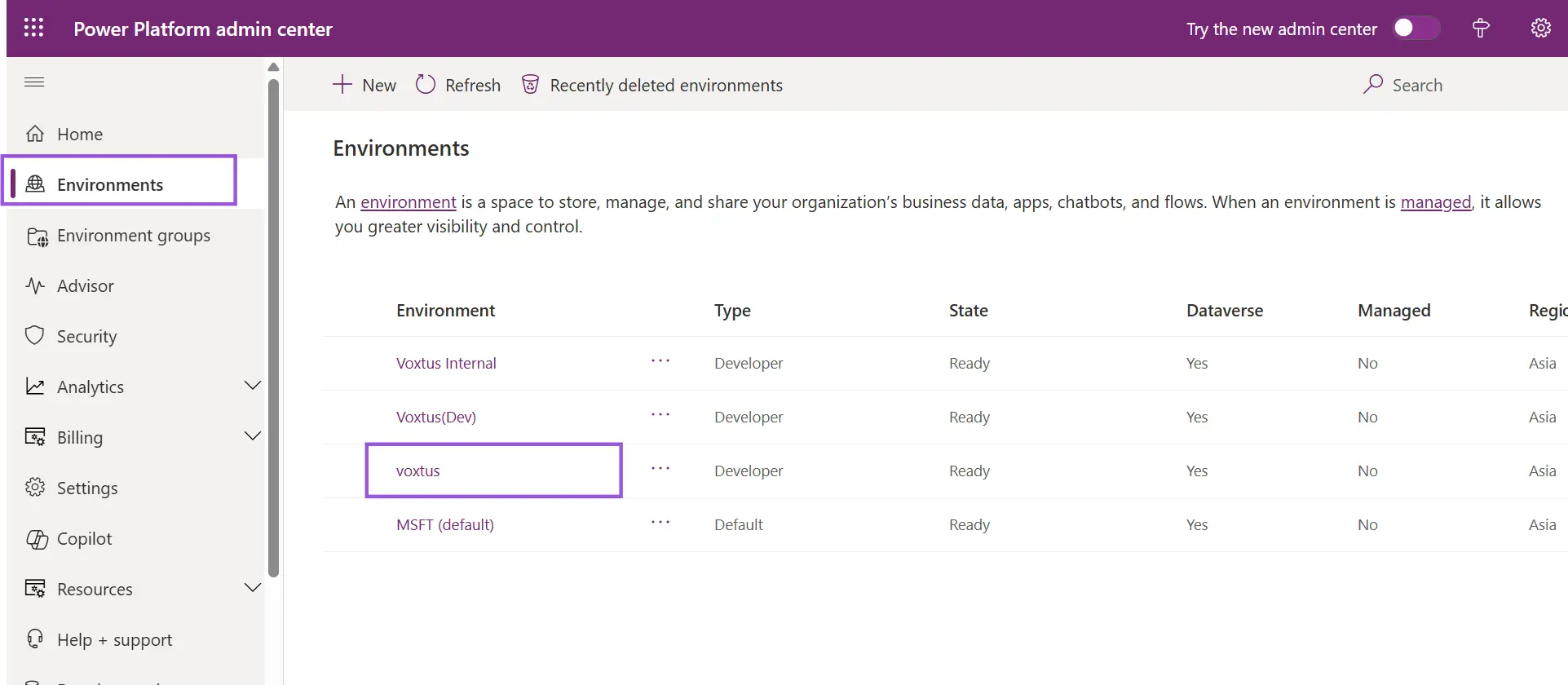Click the Copilot icon in sidebar
The width and height of the screenshot is (1568, 685).
(x=37, y=539)
